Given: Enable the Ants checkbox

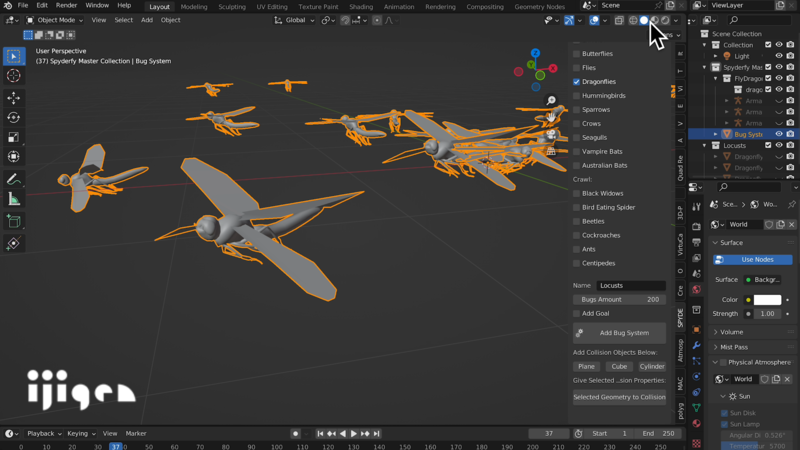Looking at the screenshot, I should click(x=577, y=249).
